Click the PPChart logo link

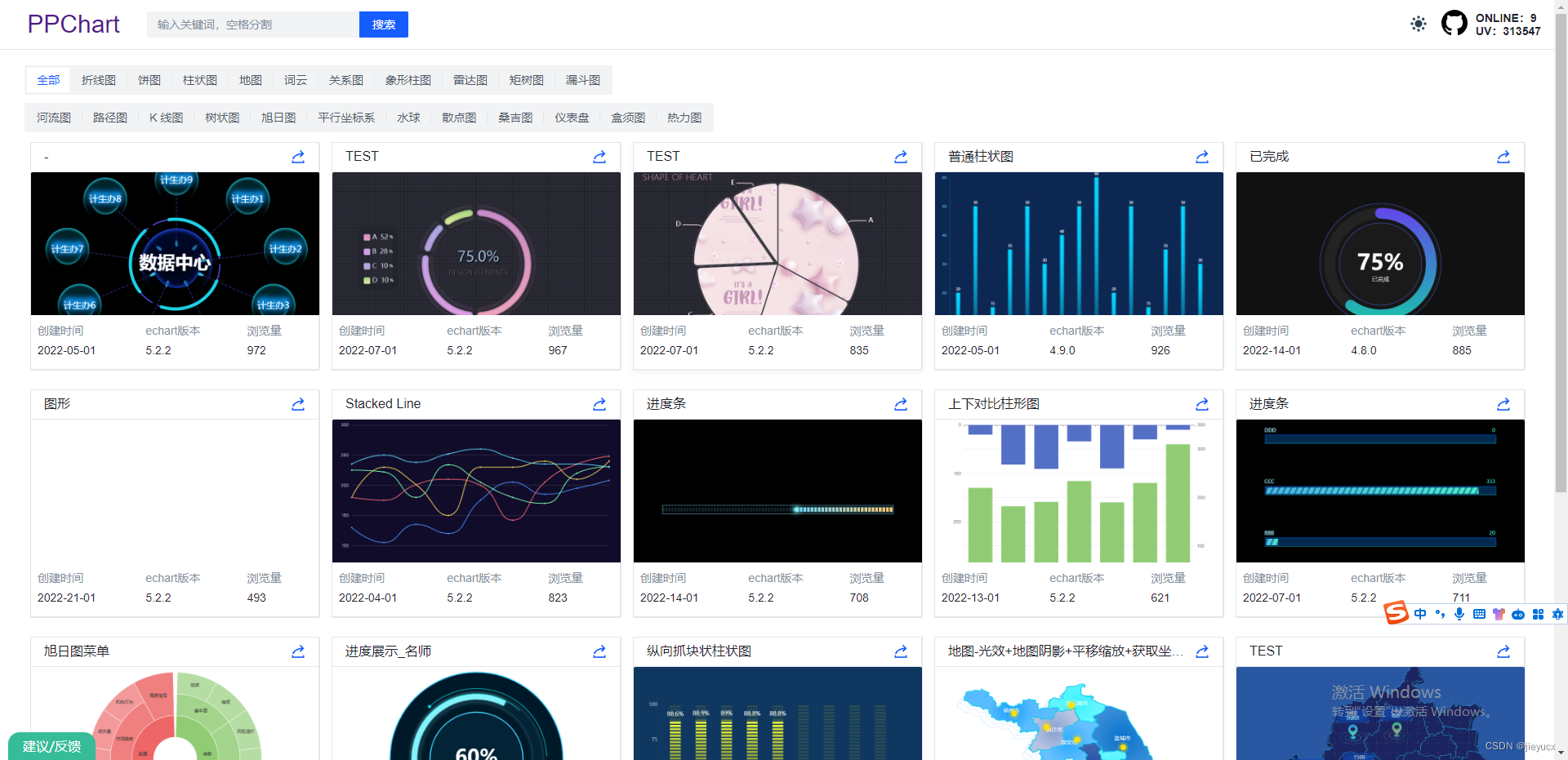73,24
